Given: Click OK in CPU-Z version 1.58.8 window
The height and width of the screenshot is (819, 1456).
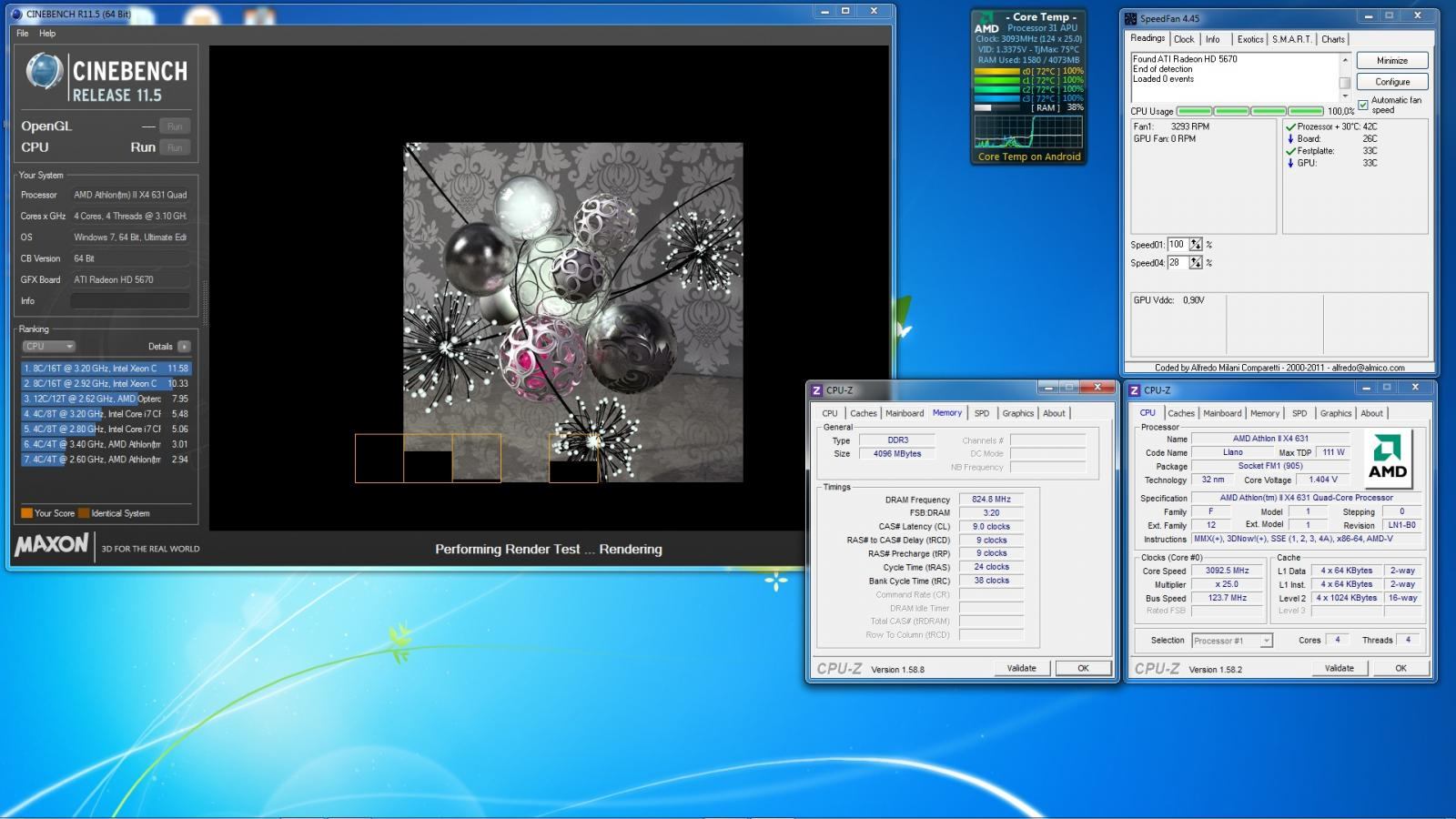Looking at the screenshot, I should [x=1083, y=668].
